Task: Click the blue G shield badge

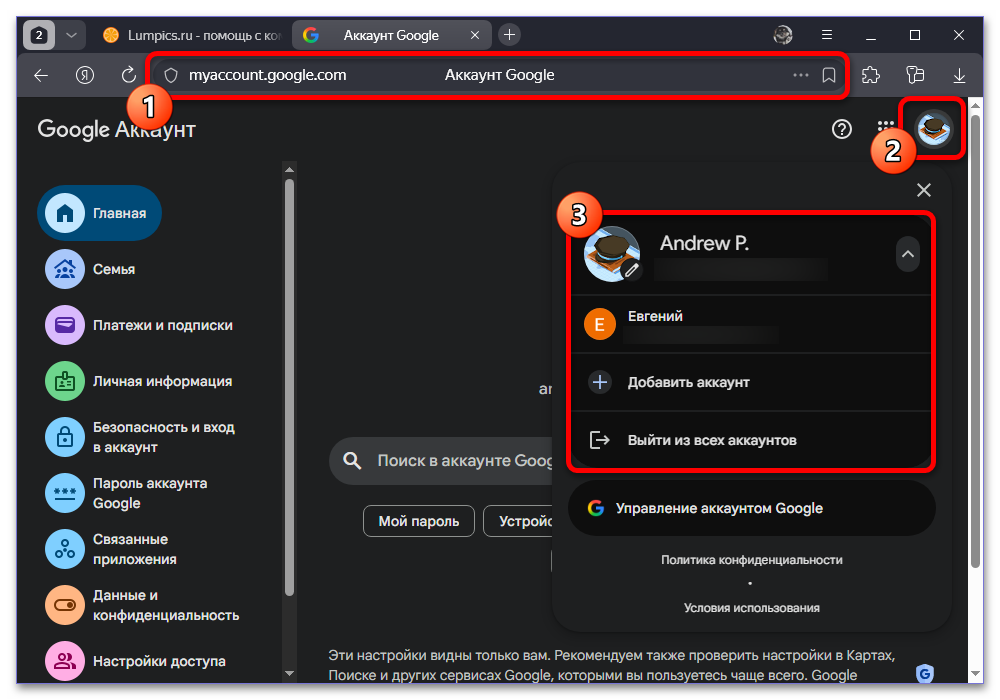Action: coord(925,673)
